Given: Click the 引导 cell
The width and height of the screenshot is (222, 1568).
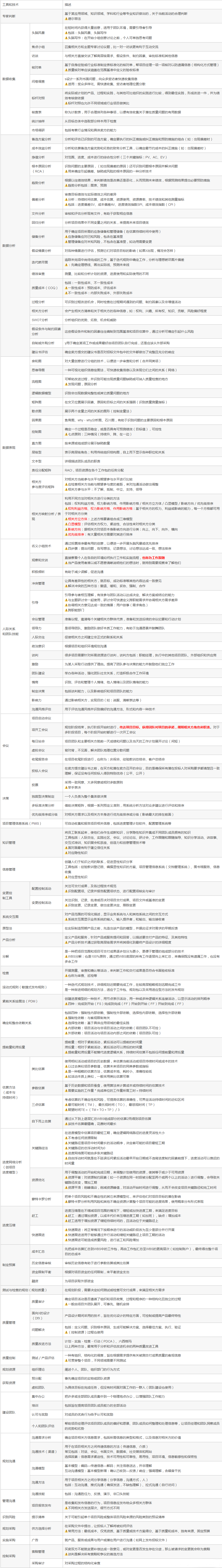Looking at the screenshot, I should pos(46,603).
